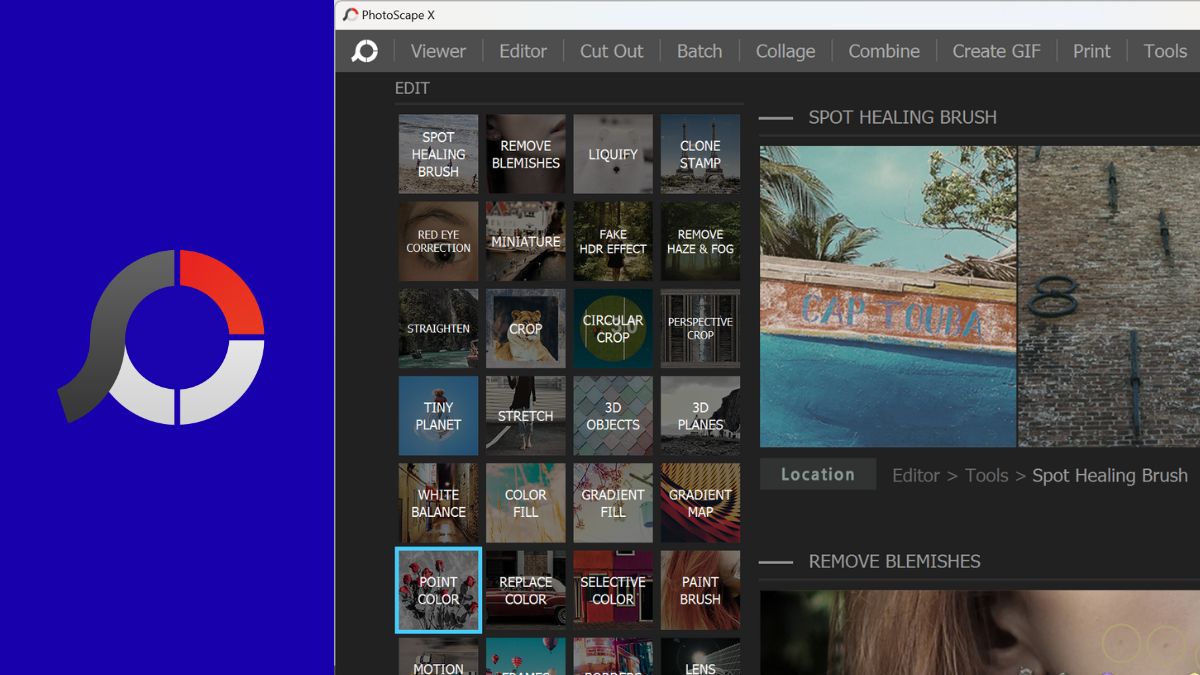Choose the Paint Brush tile
Screen dimensions: 1200x675
point(700,590)
